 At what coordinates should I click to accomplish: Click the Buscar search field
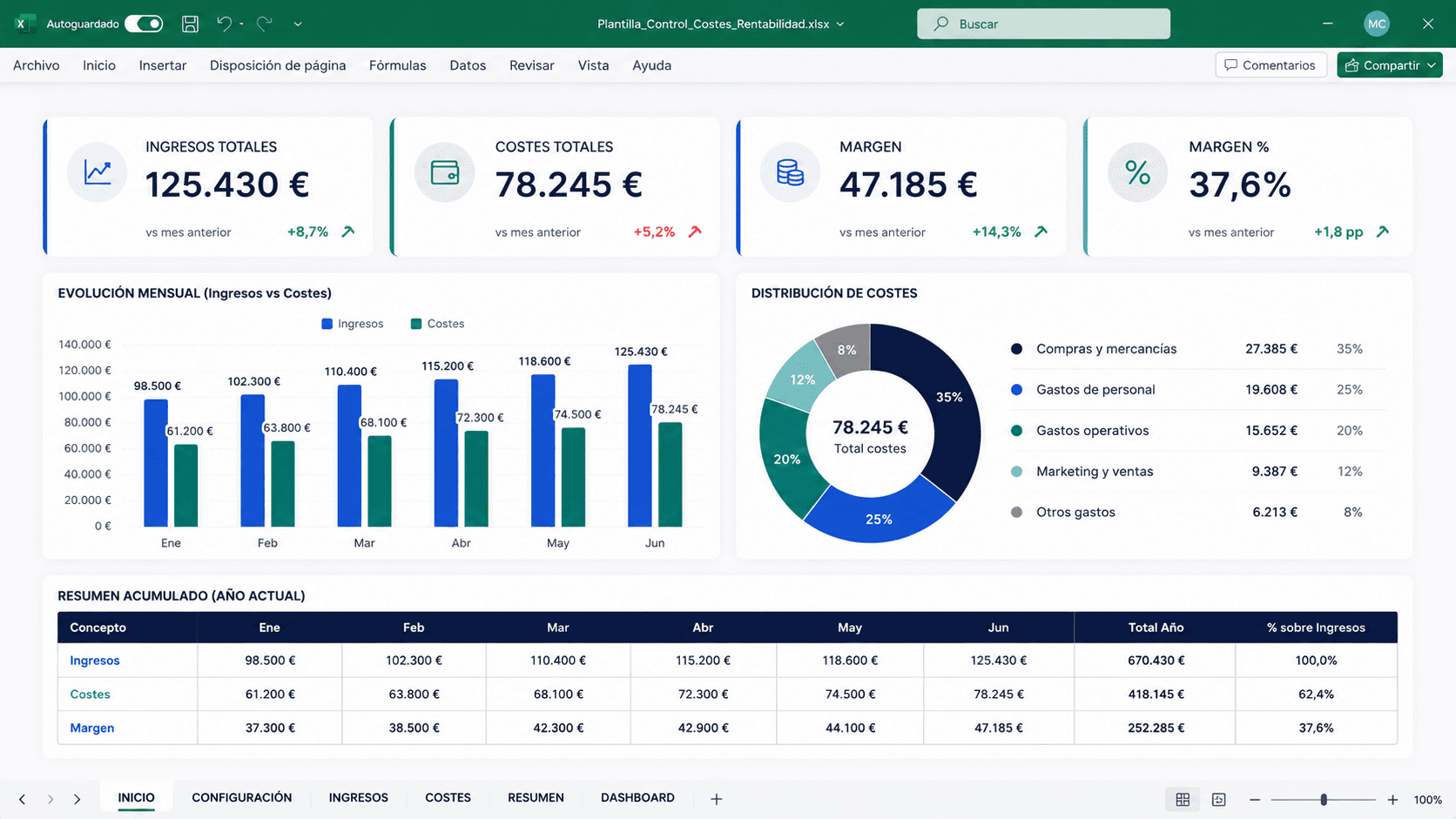click(x=1043, y=23)
